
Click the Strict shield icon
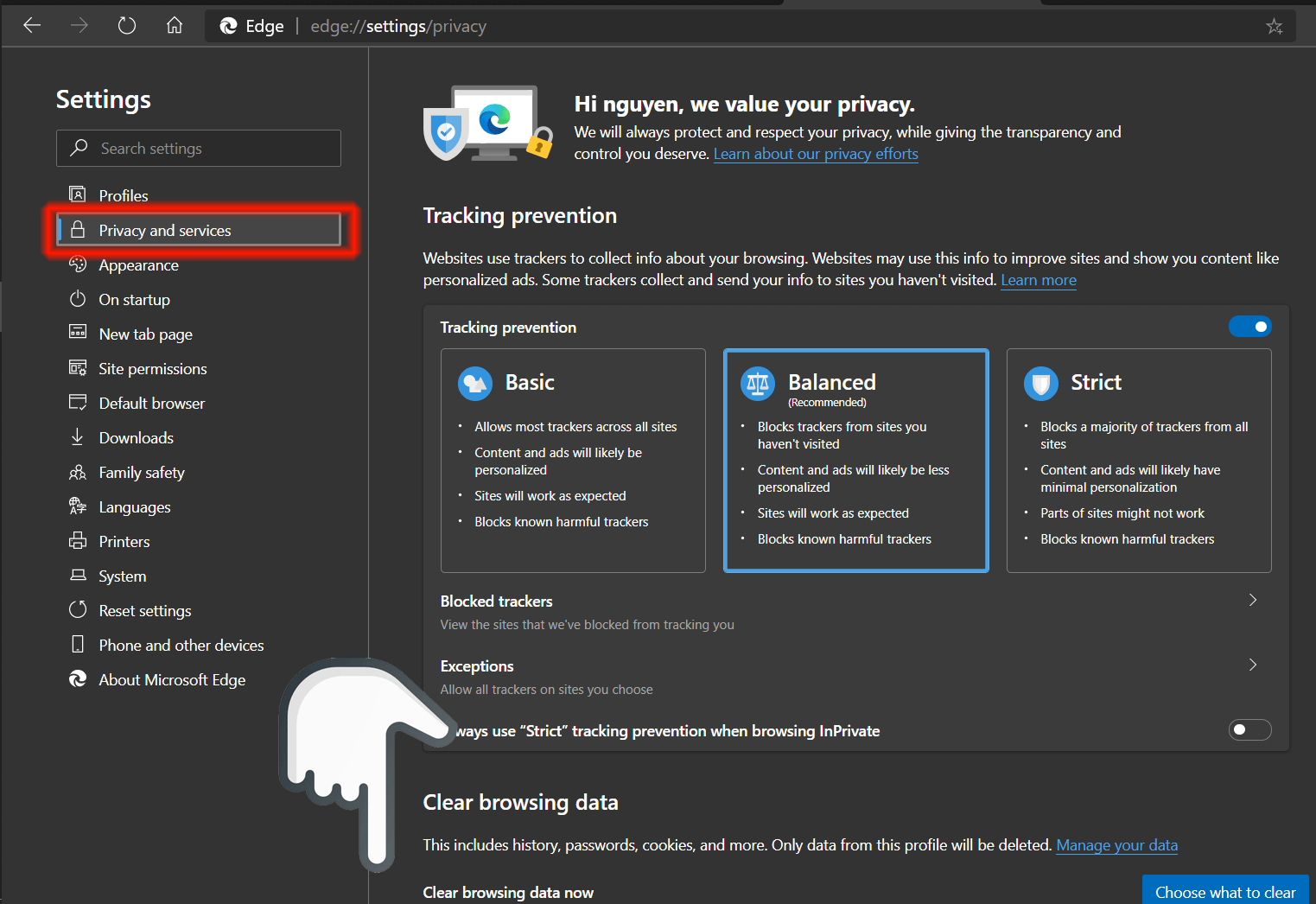click(1040, 384)
